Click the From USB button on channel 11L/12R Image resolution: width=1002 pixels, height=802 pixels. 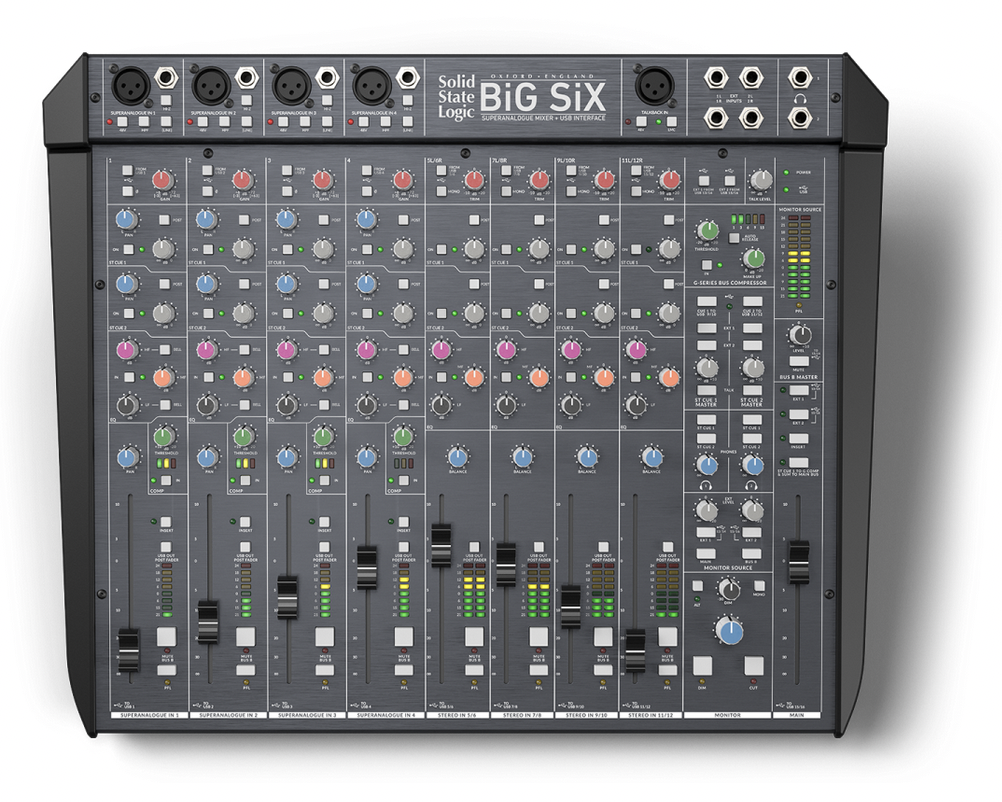tap(636, 171)
